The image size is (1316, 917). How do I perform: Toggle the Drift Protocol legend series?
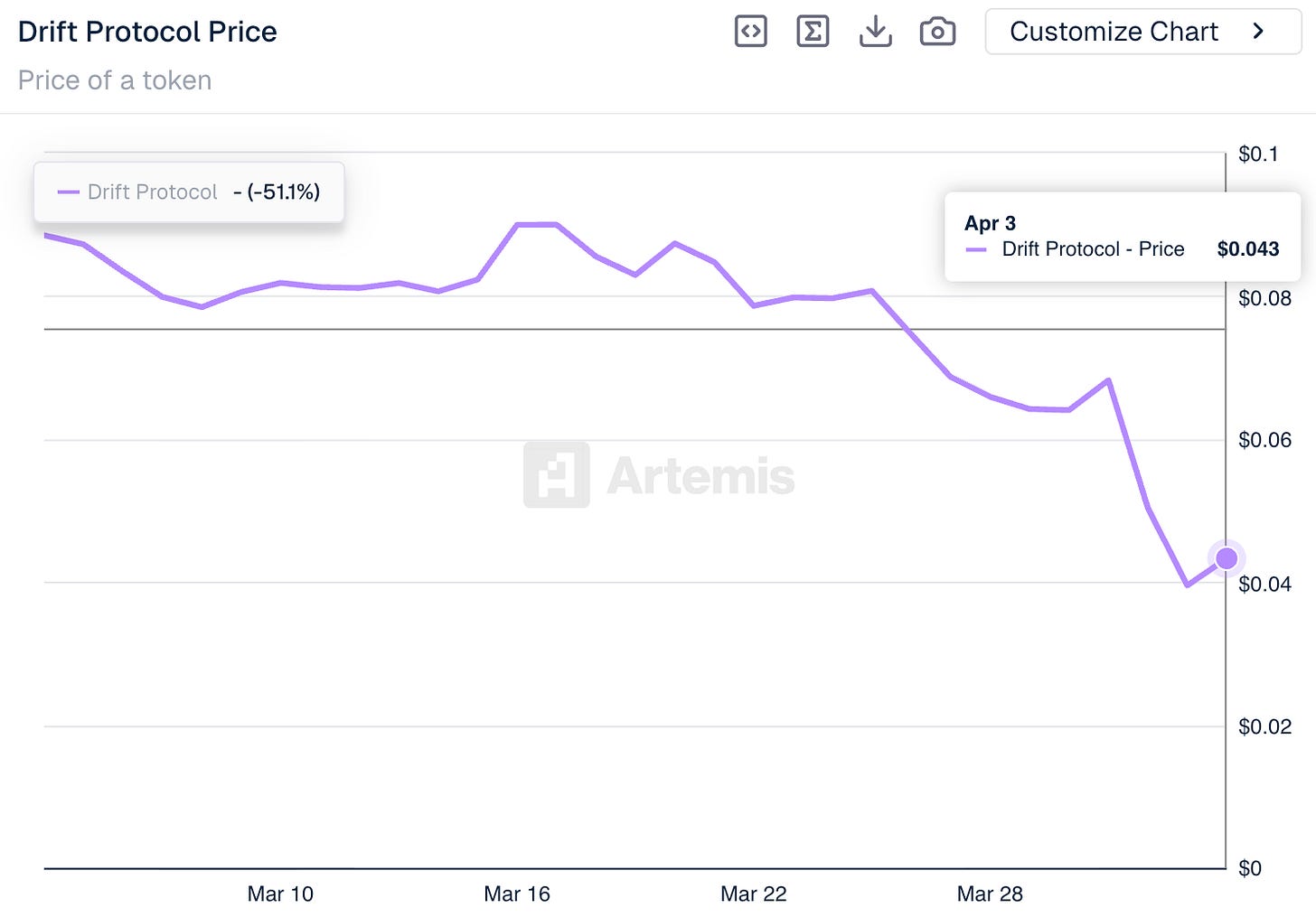tap(152, 192)
